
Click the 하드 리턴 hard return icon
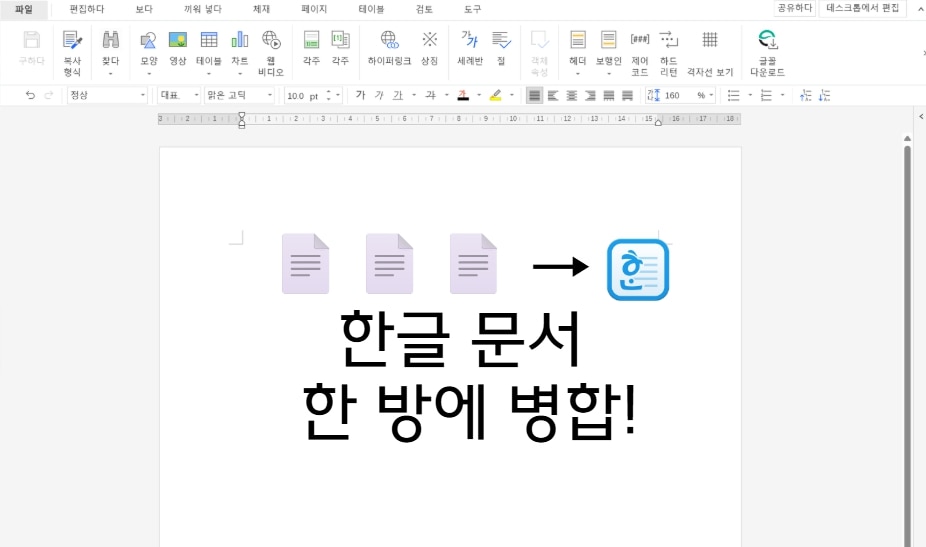point(669,40)
